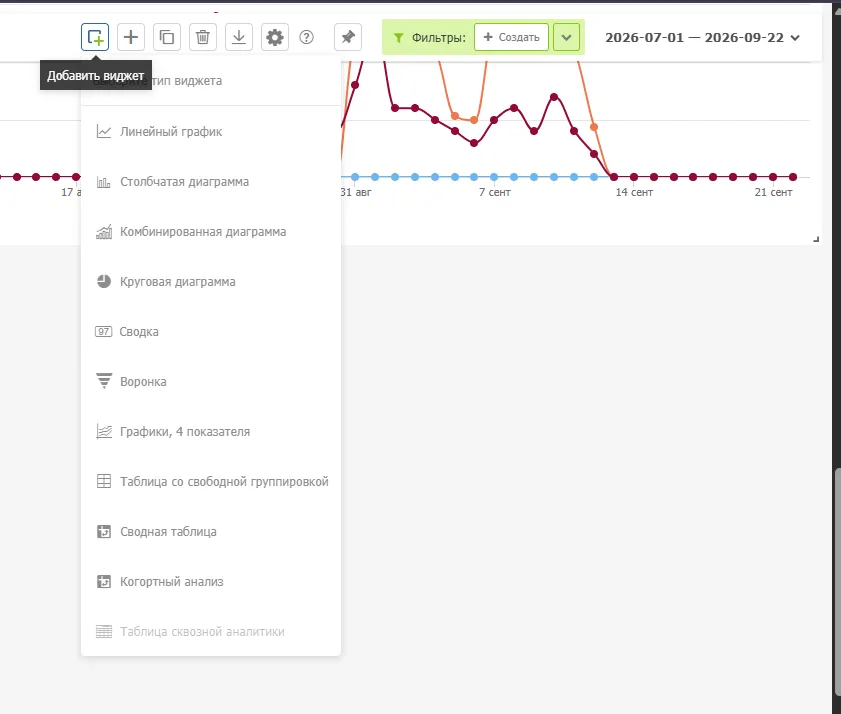Click the trash can delete icon

[203, 37]
